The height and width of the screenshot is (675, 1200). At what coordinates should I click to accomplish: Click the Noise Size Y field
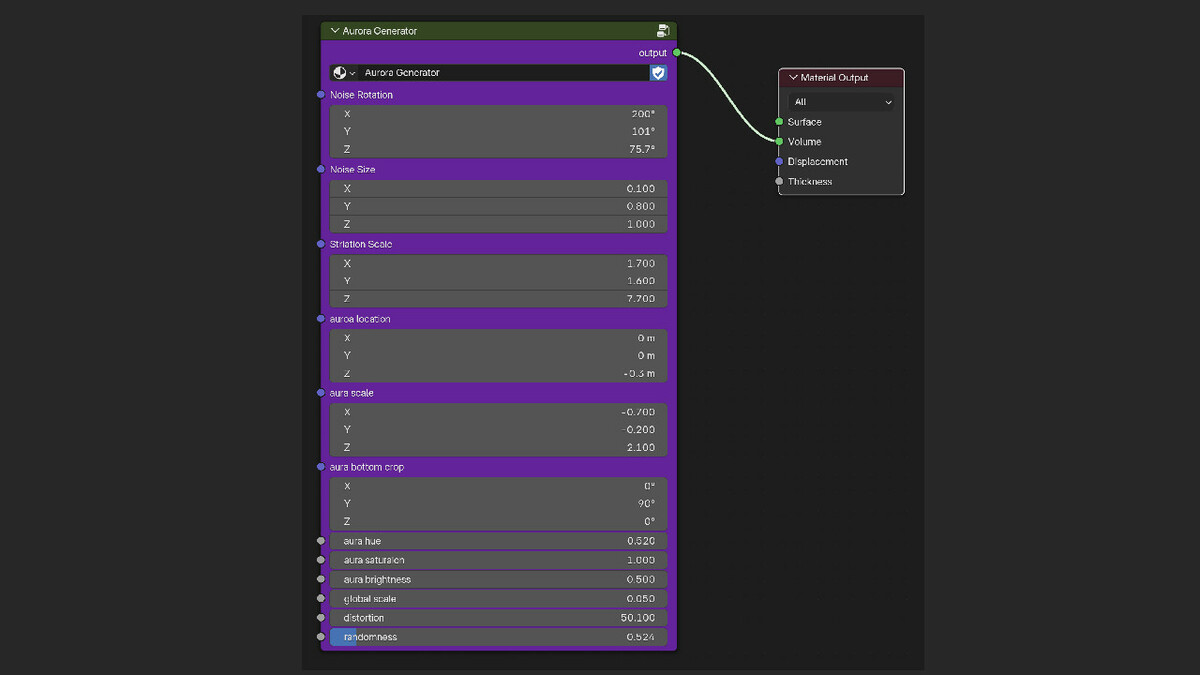click(x=498, y=207)
